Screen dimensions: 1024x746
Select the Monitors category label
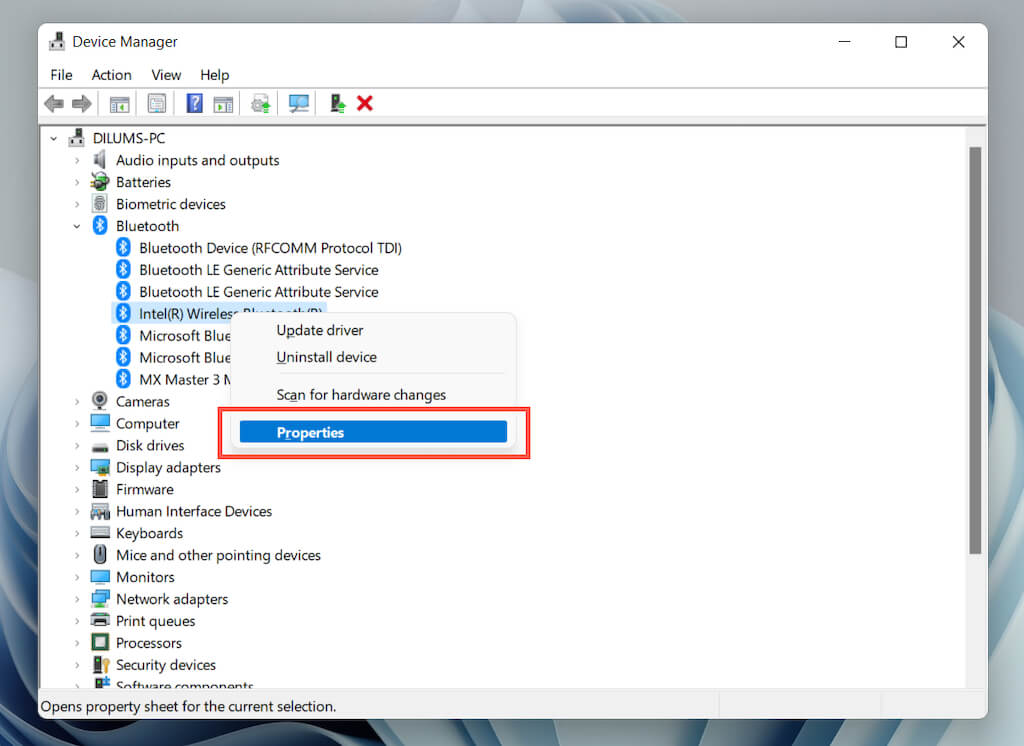pos(145,577)
